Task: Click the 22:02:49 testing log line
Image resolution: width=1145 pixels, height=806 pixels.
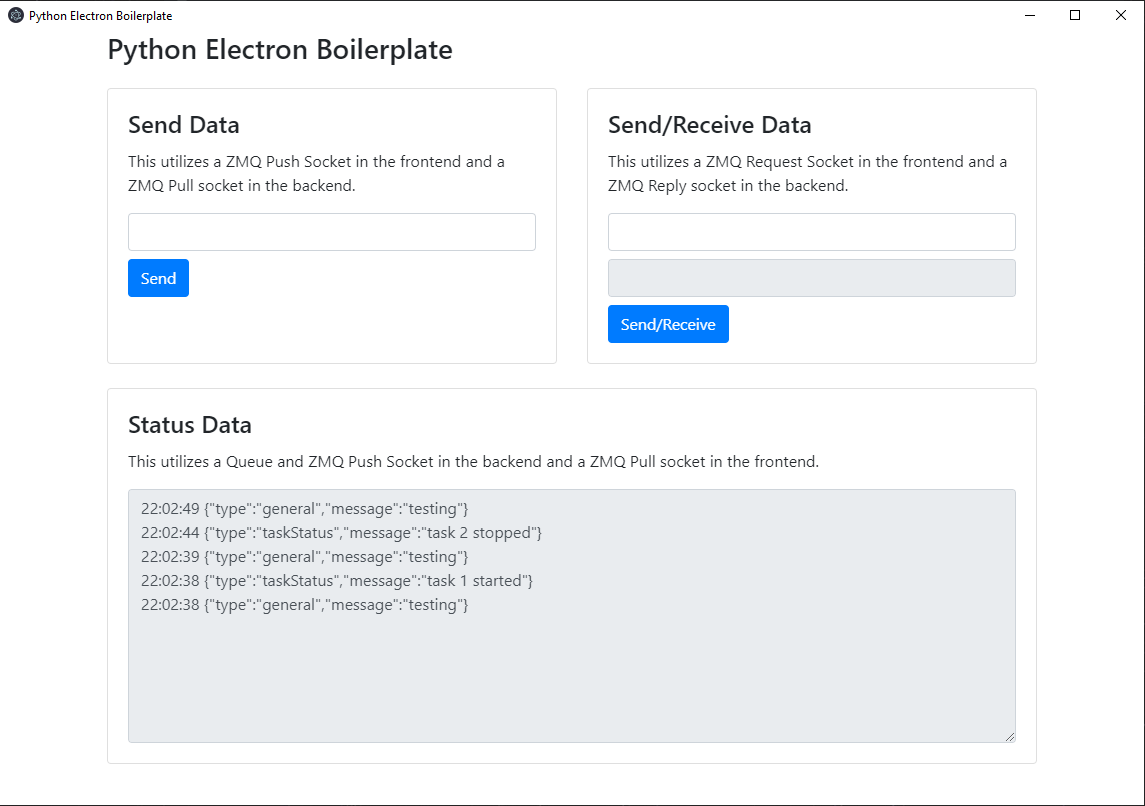Action: click(x=304, y=509)
